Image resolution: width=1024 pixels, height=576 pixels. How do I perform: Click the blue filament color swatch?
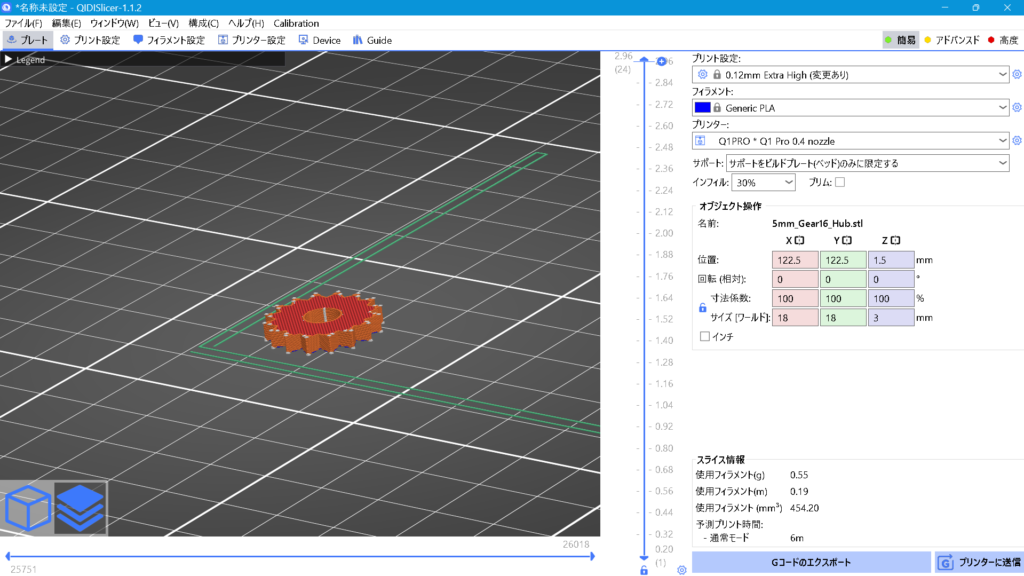(702, 107)
